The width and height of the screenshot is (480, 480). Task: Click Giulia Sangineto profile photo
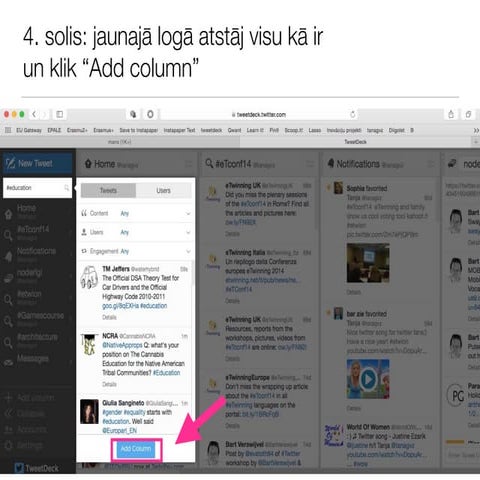click(x=89, y=412)
